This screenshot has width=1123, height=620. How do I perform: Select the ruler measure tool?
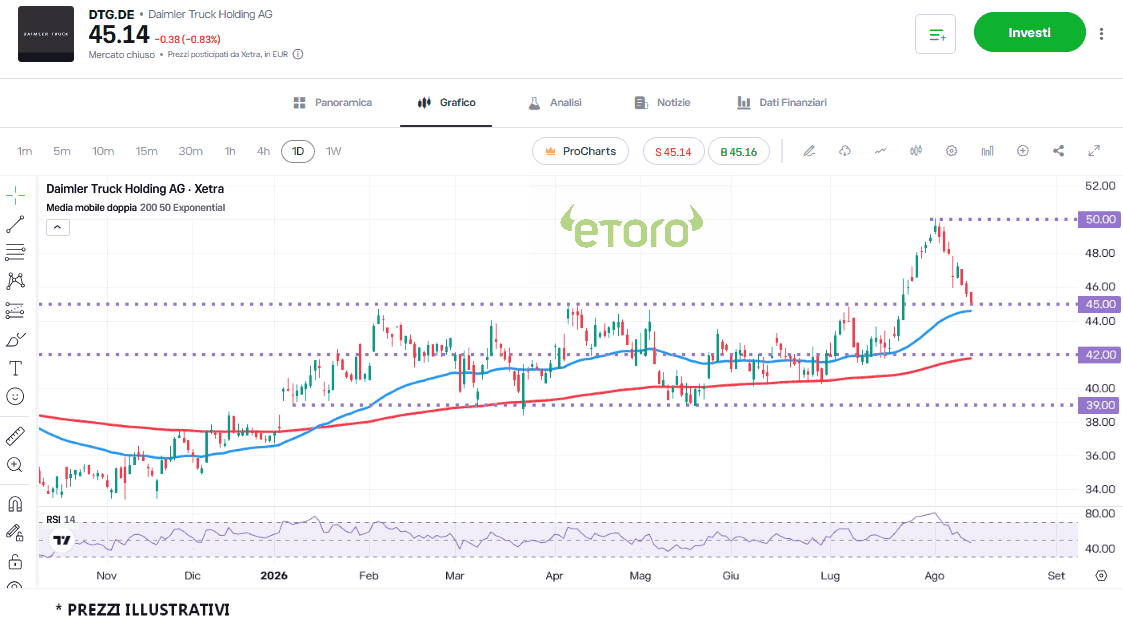click(x=15, y=435)
